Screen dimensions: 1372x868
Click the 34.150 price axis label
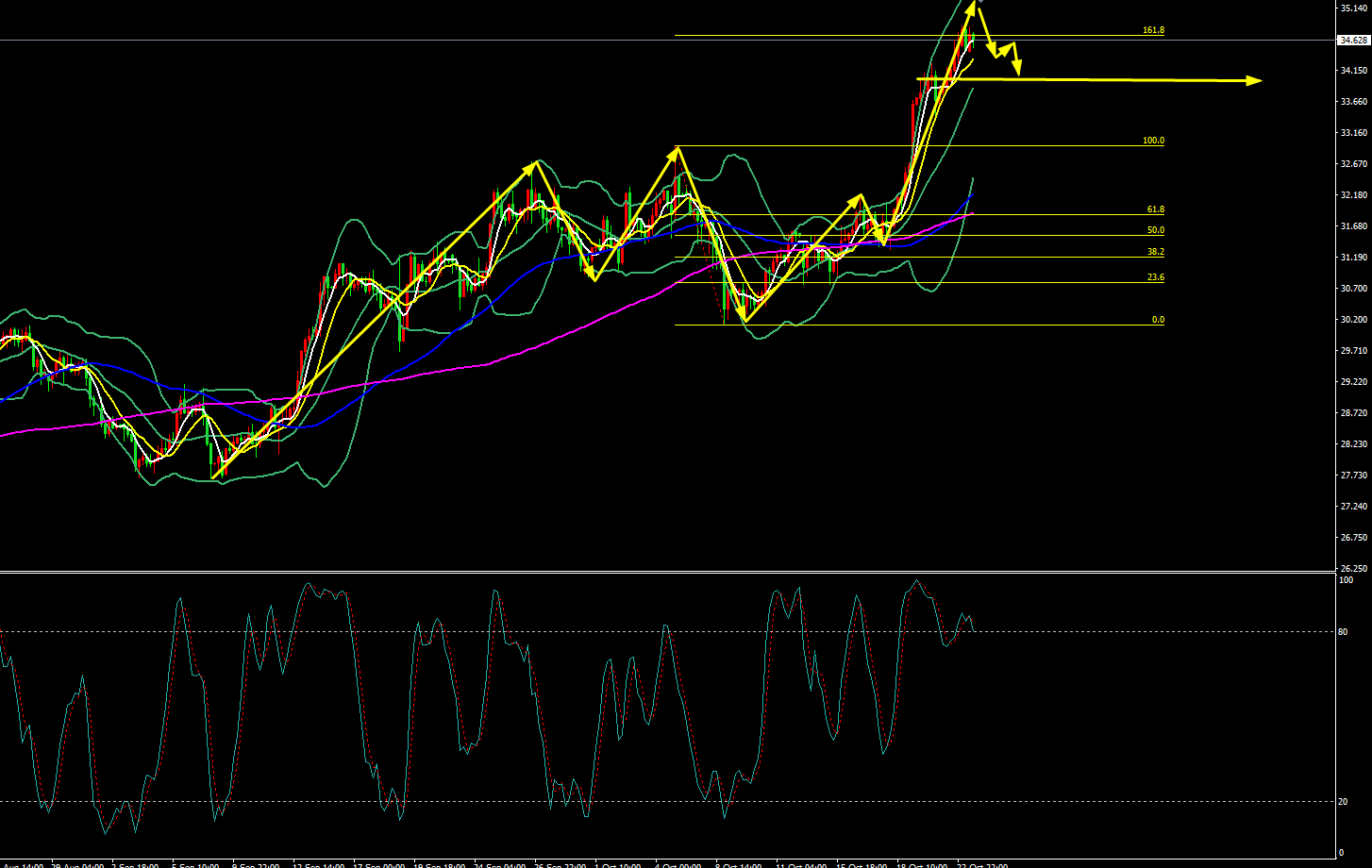pyautogui.click(x=1352, y=71)
